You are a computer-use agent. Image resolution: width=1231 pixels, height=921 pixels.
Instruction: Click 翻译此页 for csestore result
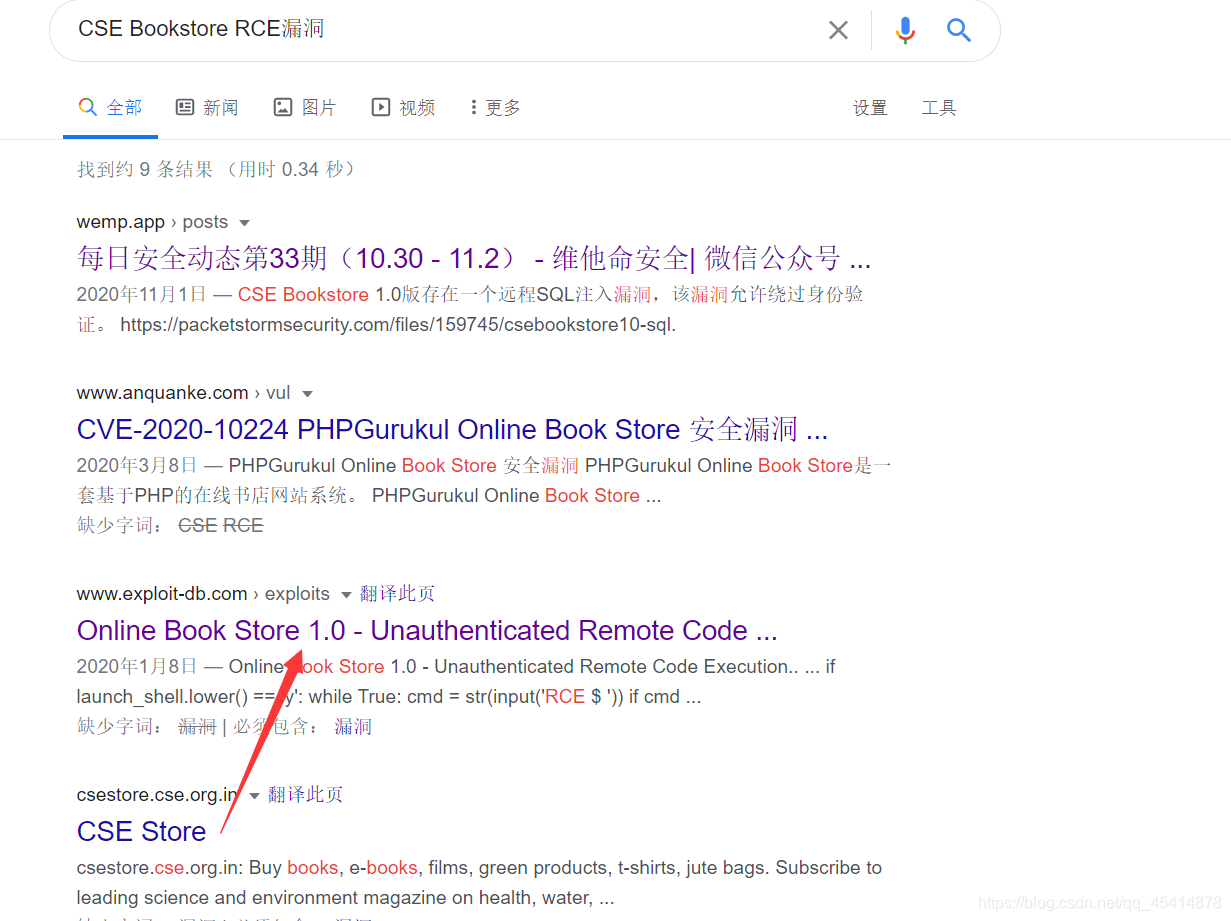click(x=305, y=795)
